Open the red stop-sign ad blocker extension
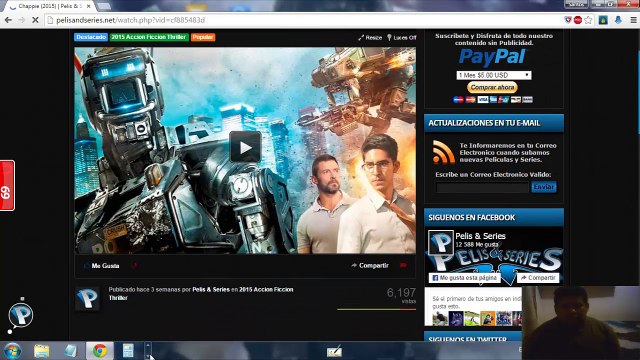Screen dimensions: 640x360 click(x=578, y=20)
